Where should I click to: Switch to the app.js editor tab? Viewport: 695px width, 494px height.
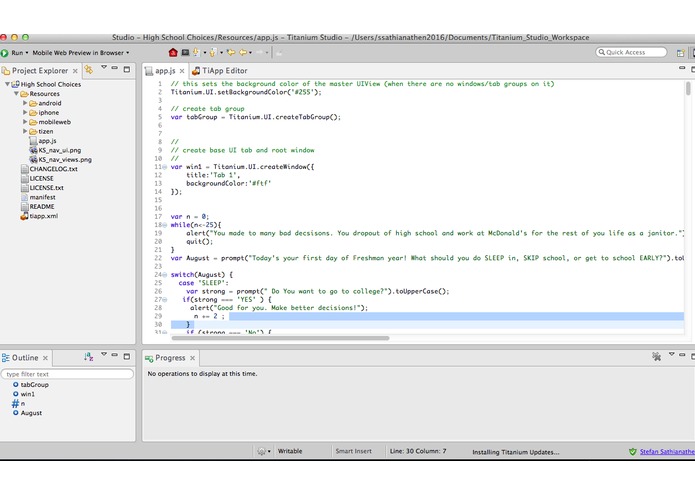point(165,70)
